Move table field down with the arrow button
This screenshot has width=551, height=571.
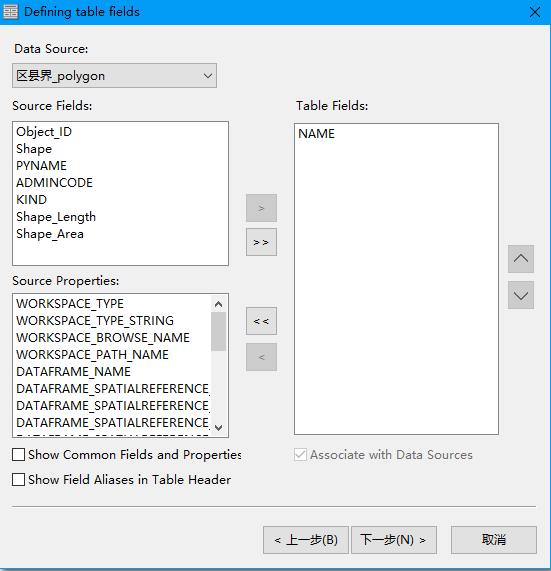tap(521, 295)
